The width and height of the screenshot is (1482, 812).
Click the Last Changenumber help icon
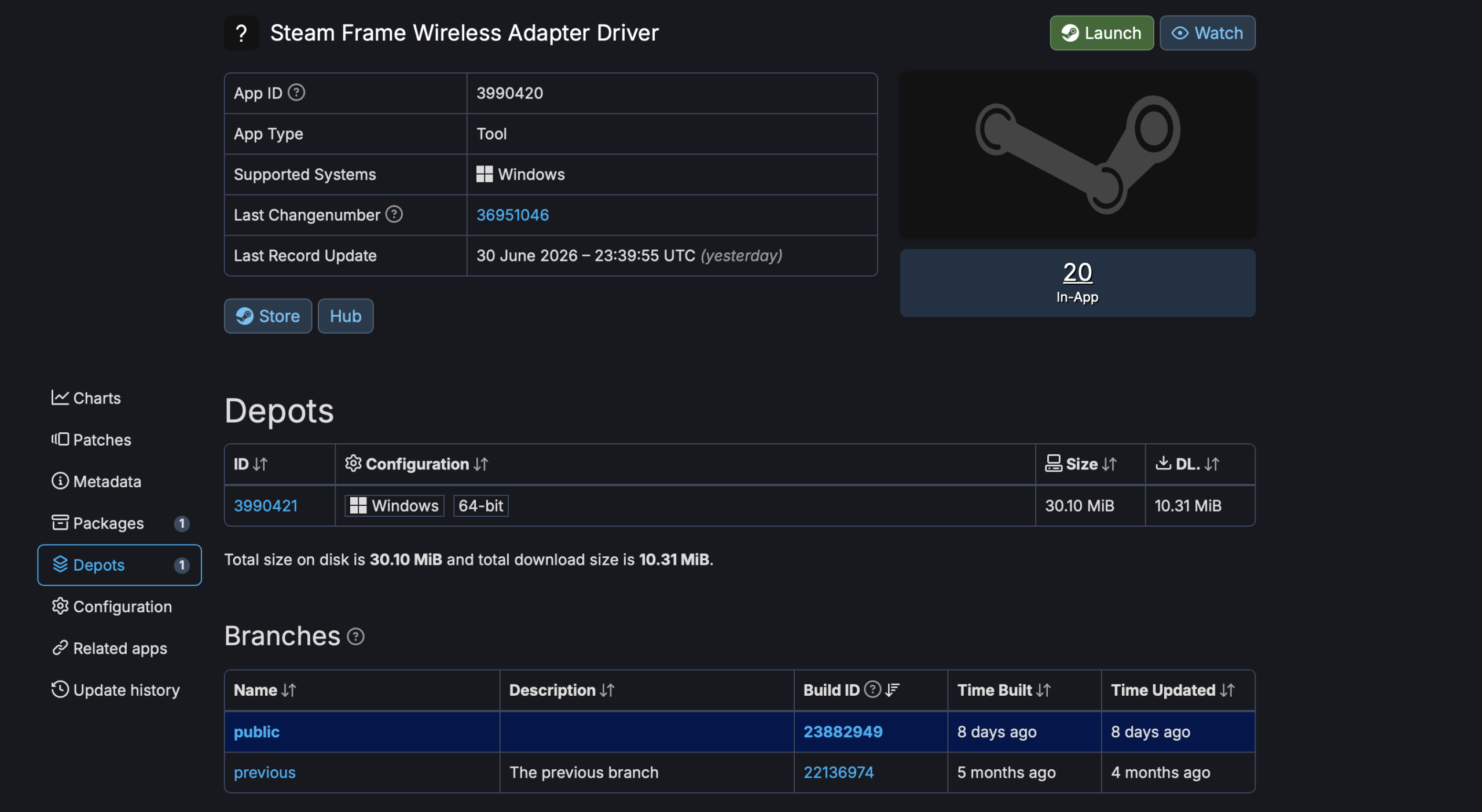point(394,214)
